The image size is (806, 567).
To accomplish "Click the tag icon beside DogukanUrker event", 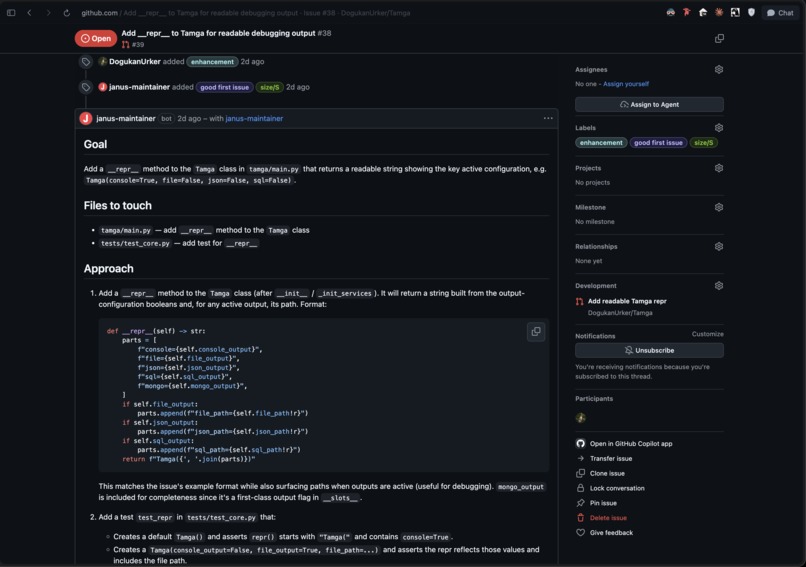I will [x=86, y=62].
